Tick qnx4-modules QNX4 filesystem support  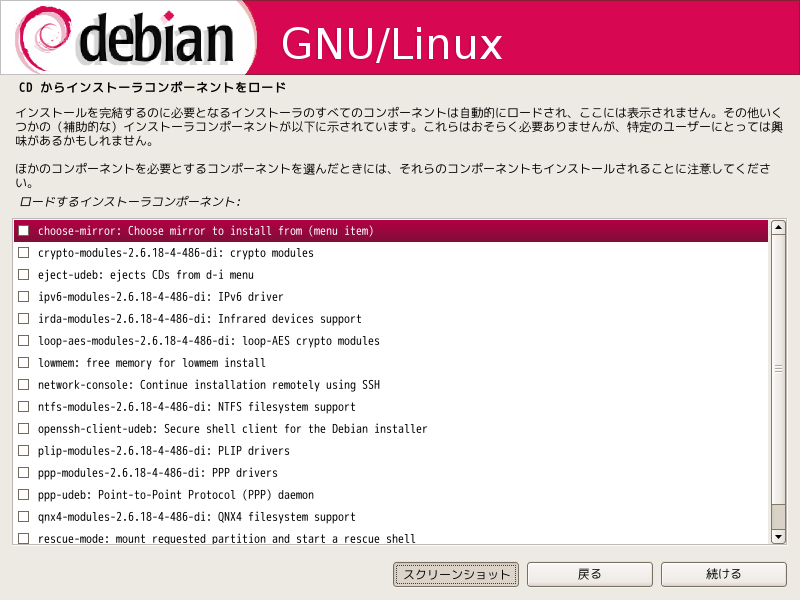click(x=23, y=516)
